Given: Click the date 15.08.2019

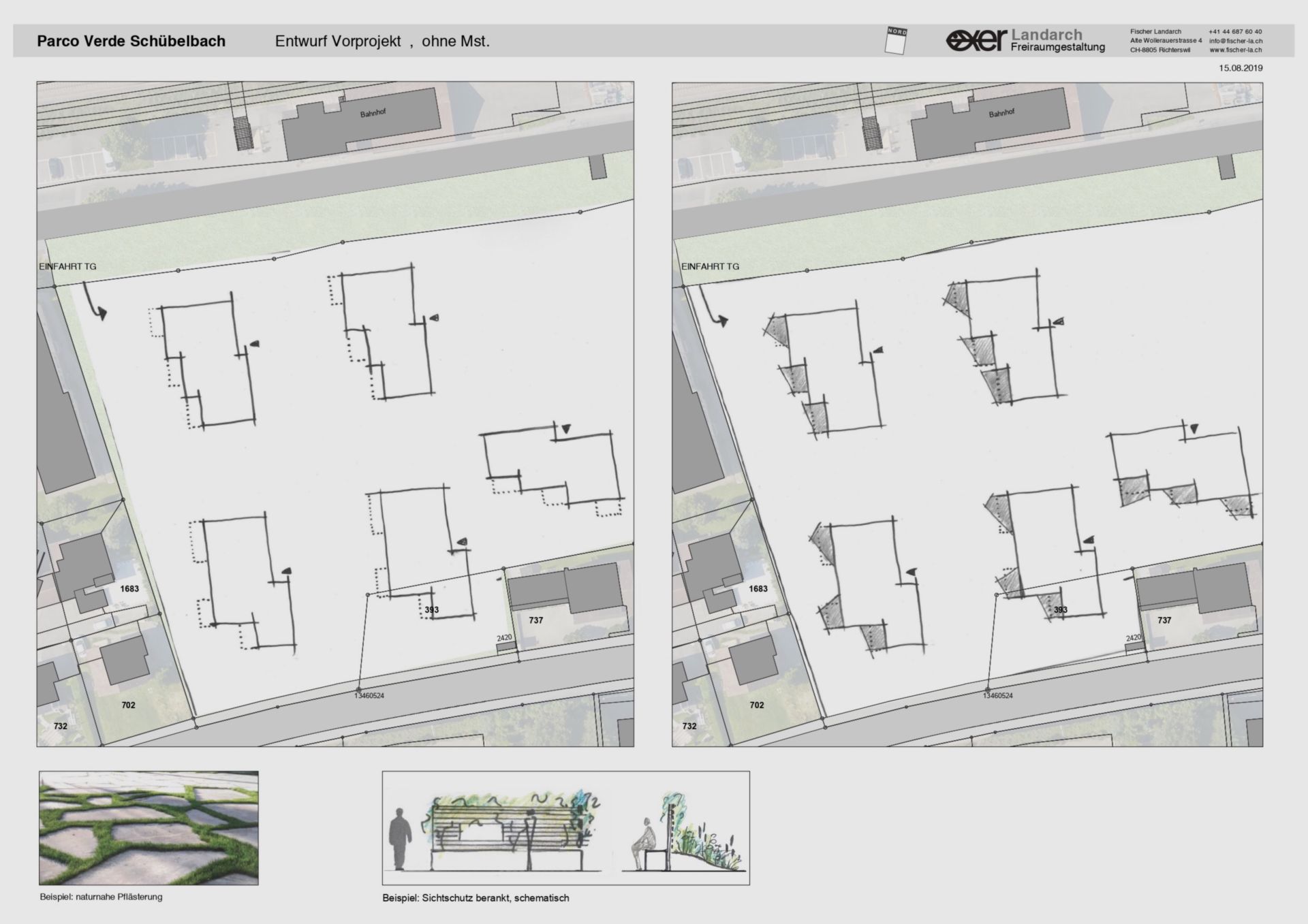Looking at the screenshot, I should point(1241,68).
